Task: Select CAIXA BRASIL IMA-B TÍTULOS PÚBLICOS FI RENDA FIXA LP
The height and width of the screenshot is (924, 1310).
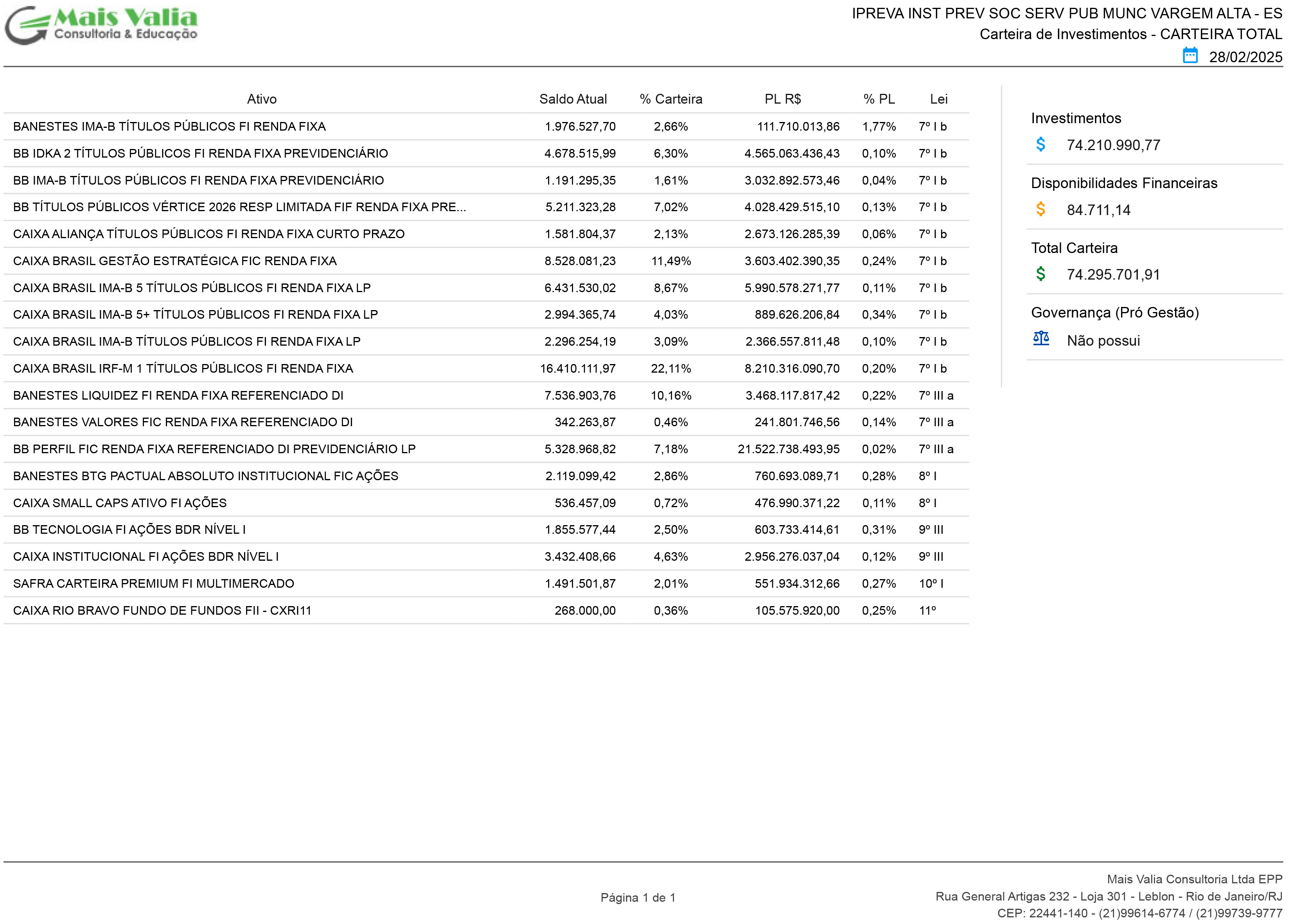Action: (x=187, y=342)
